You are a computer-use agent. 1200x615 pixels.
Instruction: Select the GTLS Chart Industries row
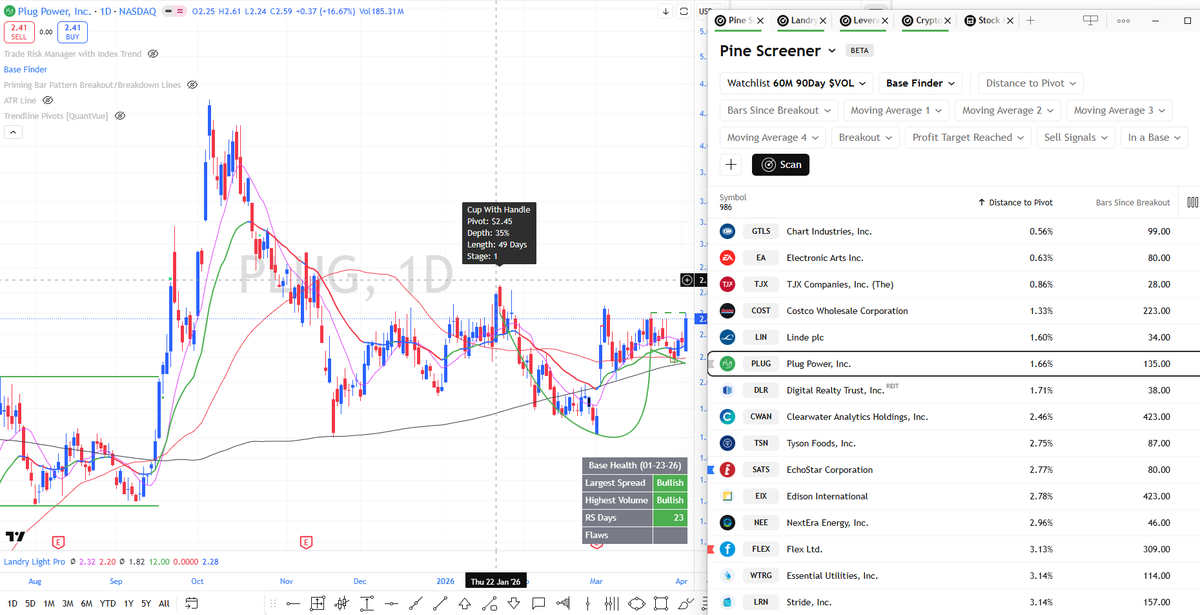tap(953, 231)
